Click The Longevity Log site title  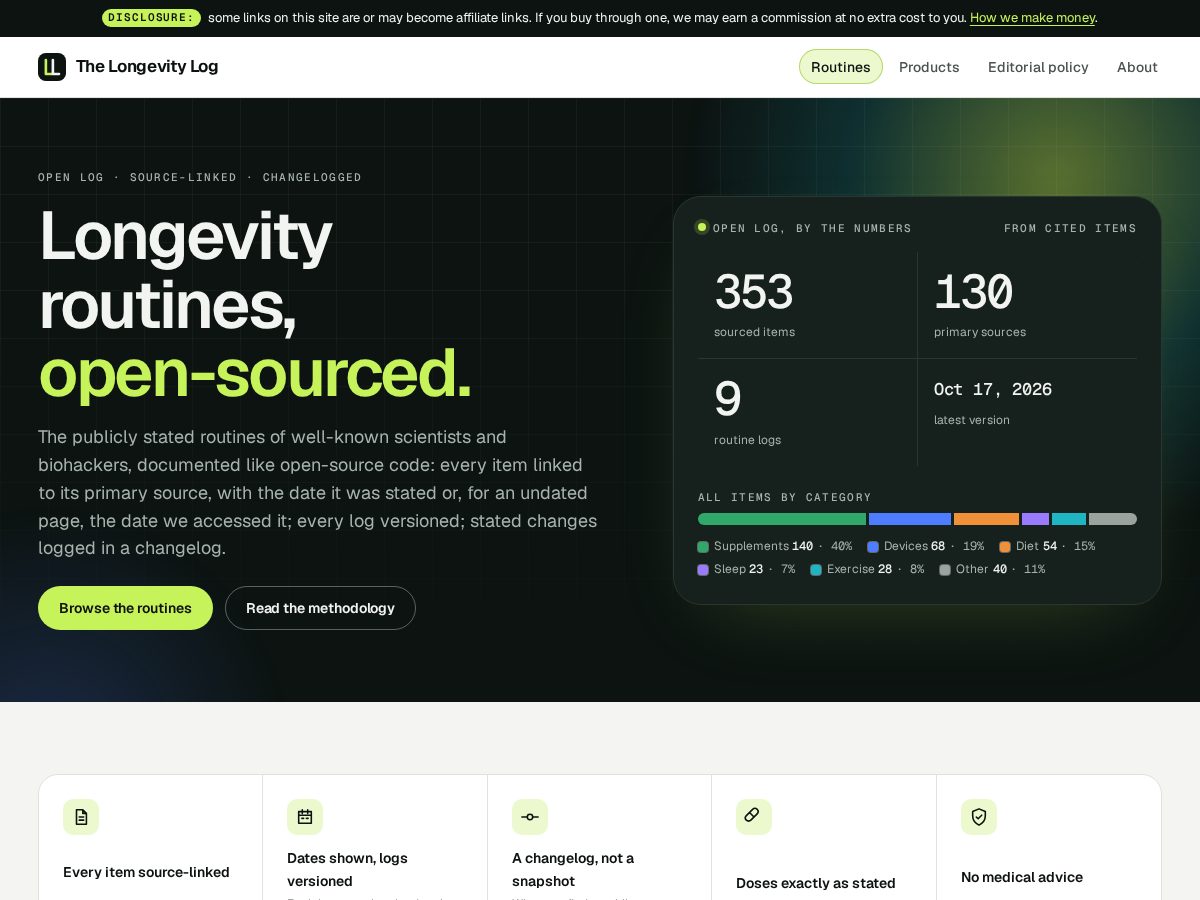coord(147,67)
